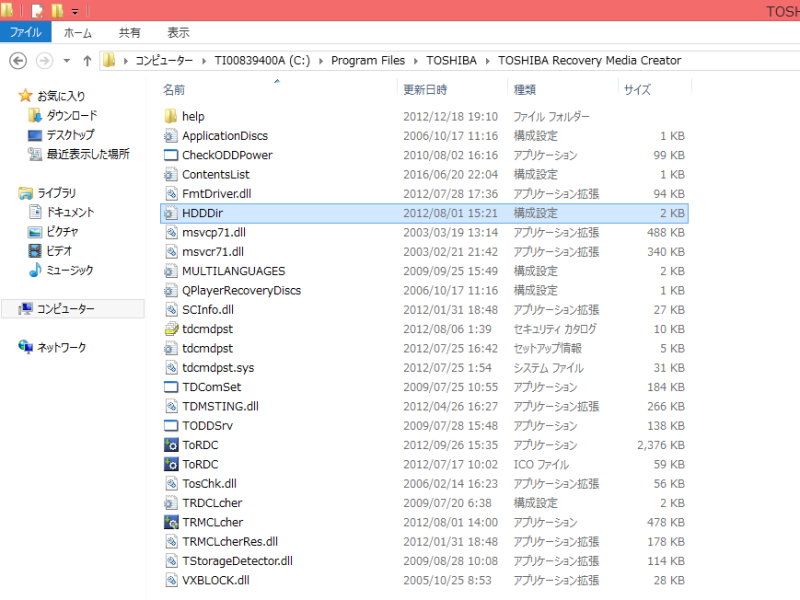Sort by the 更新日時 column header
Viewport: 800px width, 600px height.
[x=425, y=90]
